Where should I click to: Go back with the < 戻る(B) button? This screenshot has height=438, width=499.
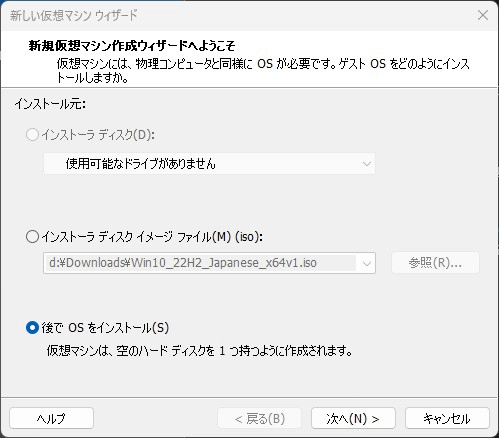[260, 418]
